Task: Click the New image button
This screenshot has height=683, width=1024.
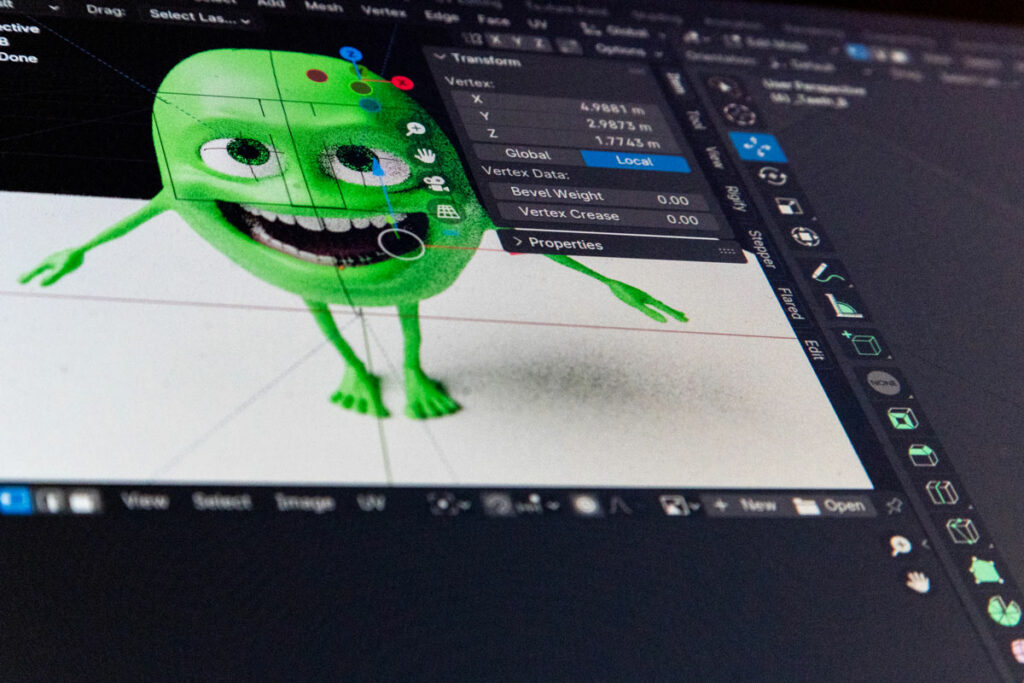Action: (x=746, y=505)
